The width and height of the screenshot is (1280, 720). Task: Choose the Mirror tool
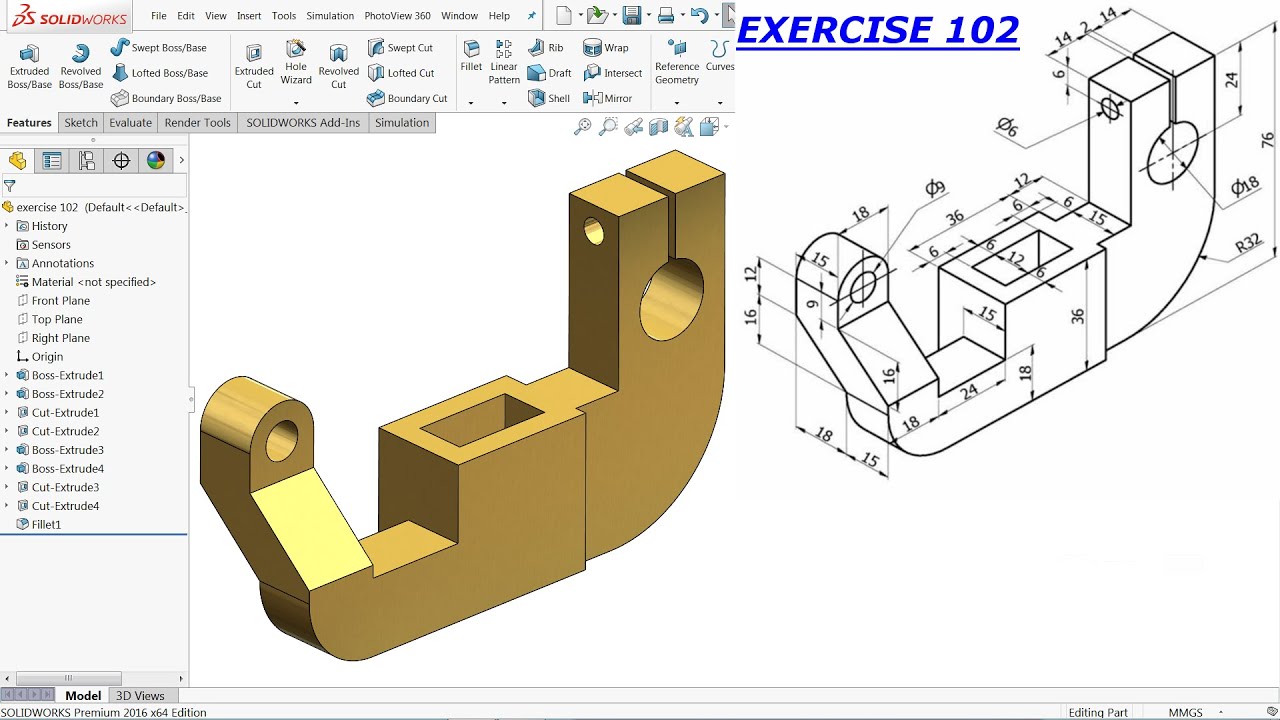[x=607, y=98]
